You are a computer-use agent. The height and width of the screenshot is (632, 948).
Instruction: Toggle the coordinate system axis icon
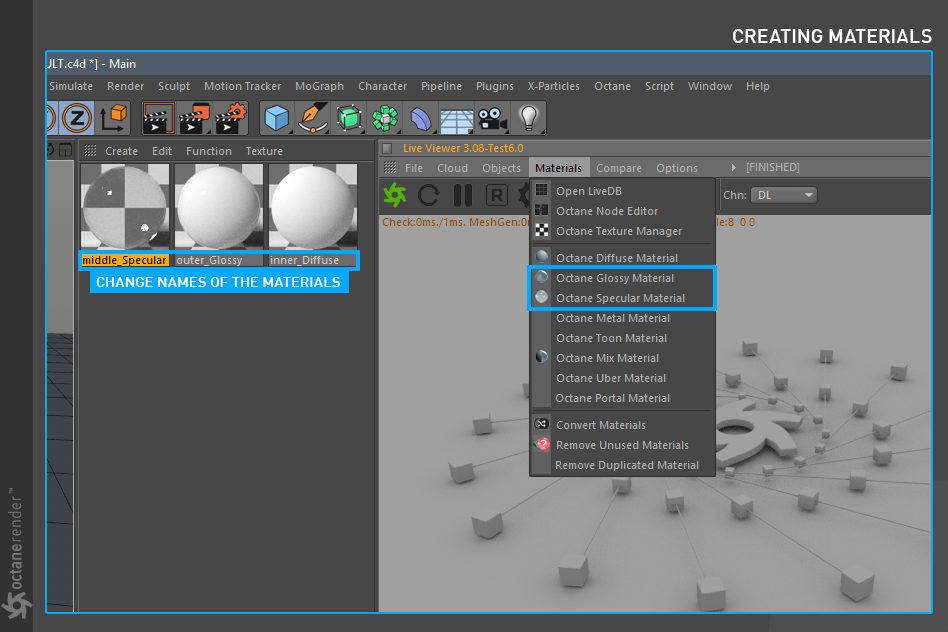(112, 119)
